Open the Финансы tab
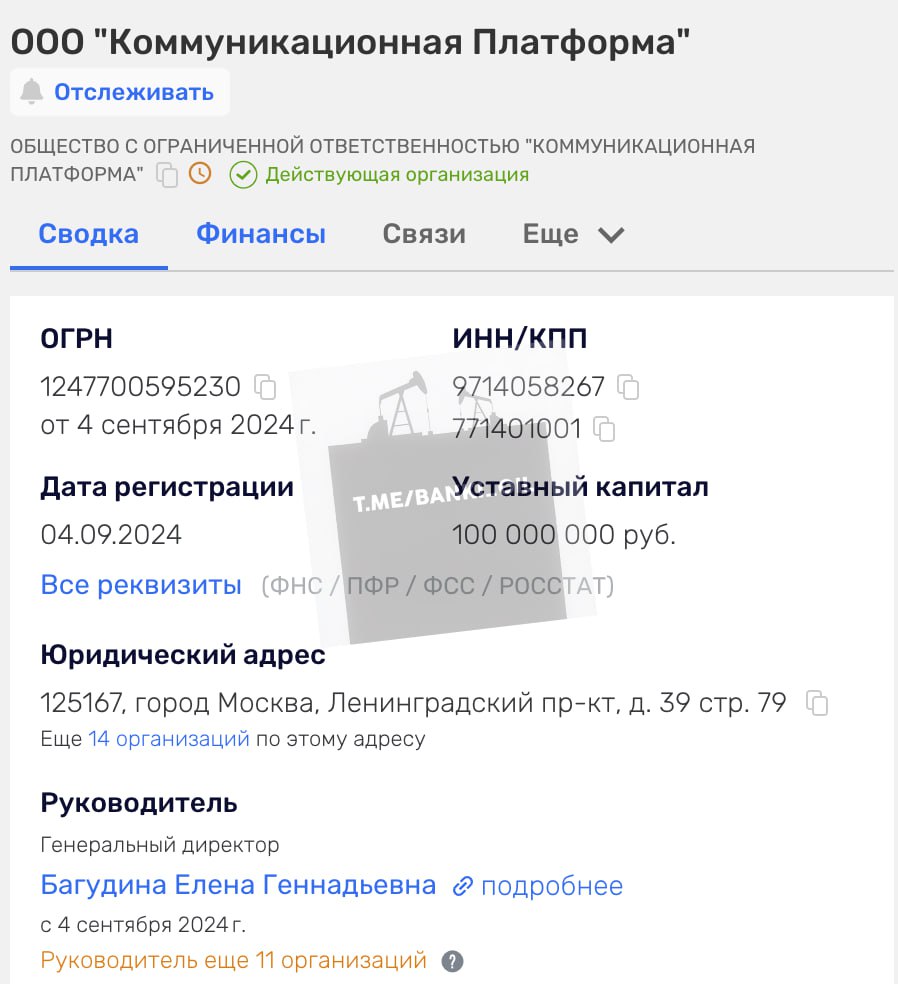 (261, 234)
